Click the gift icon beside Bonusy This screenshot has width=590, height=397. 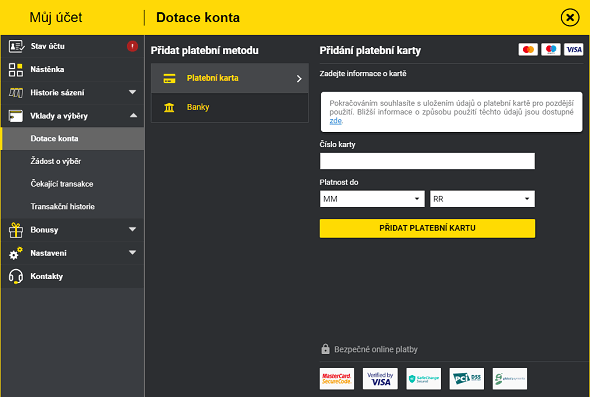[x=16, y=230]
